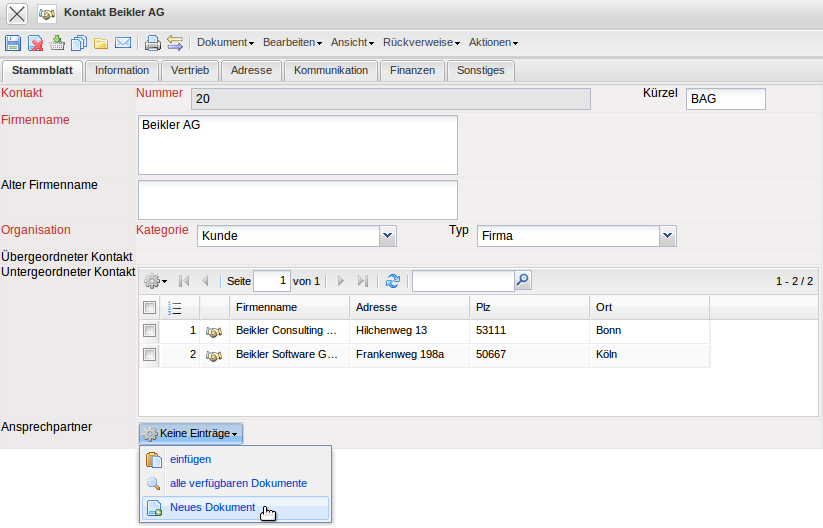Screen dimensions: 823x528
Task: Open the Bearbeiten menu
Action: click(292, 43)
